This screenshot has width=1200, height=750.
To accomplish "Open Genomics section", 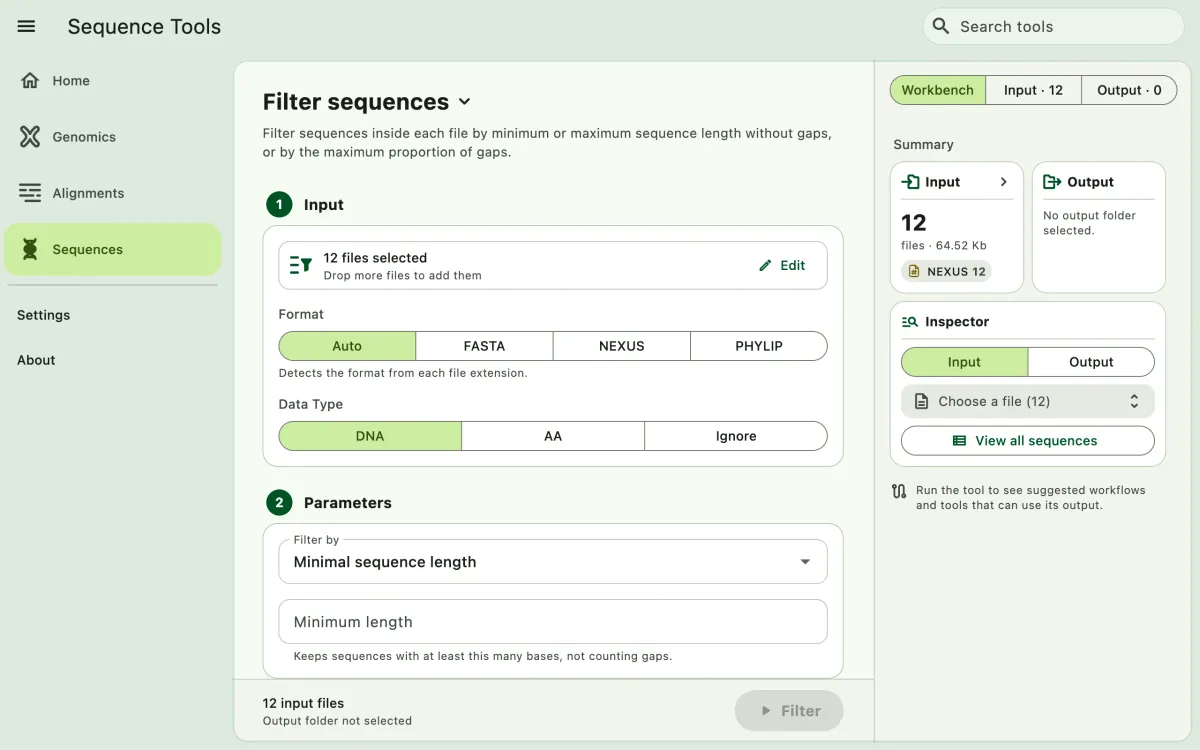I will [x=112, y=137].
